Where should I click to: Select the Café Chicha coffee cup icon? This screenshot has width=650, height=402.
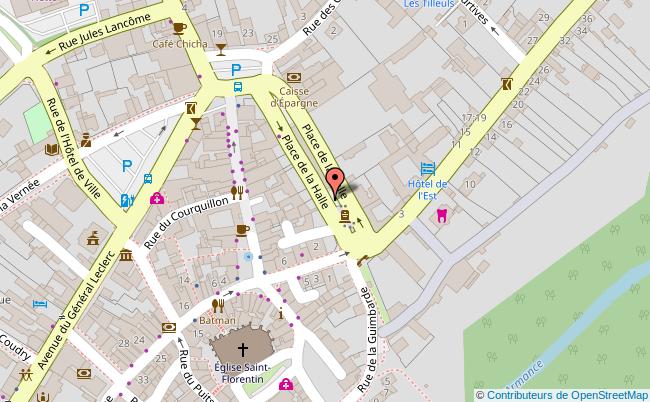179,29
